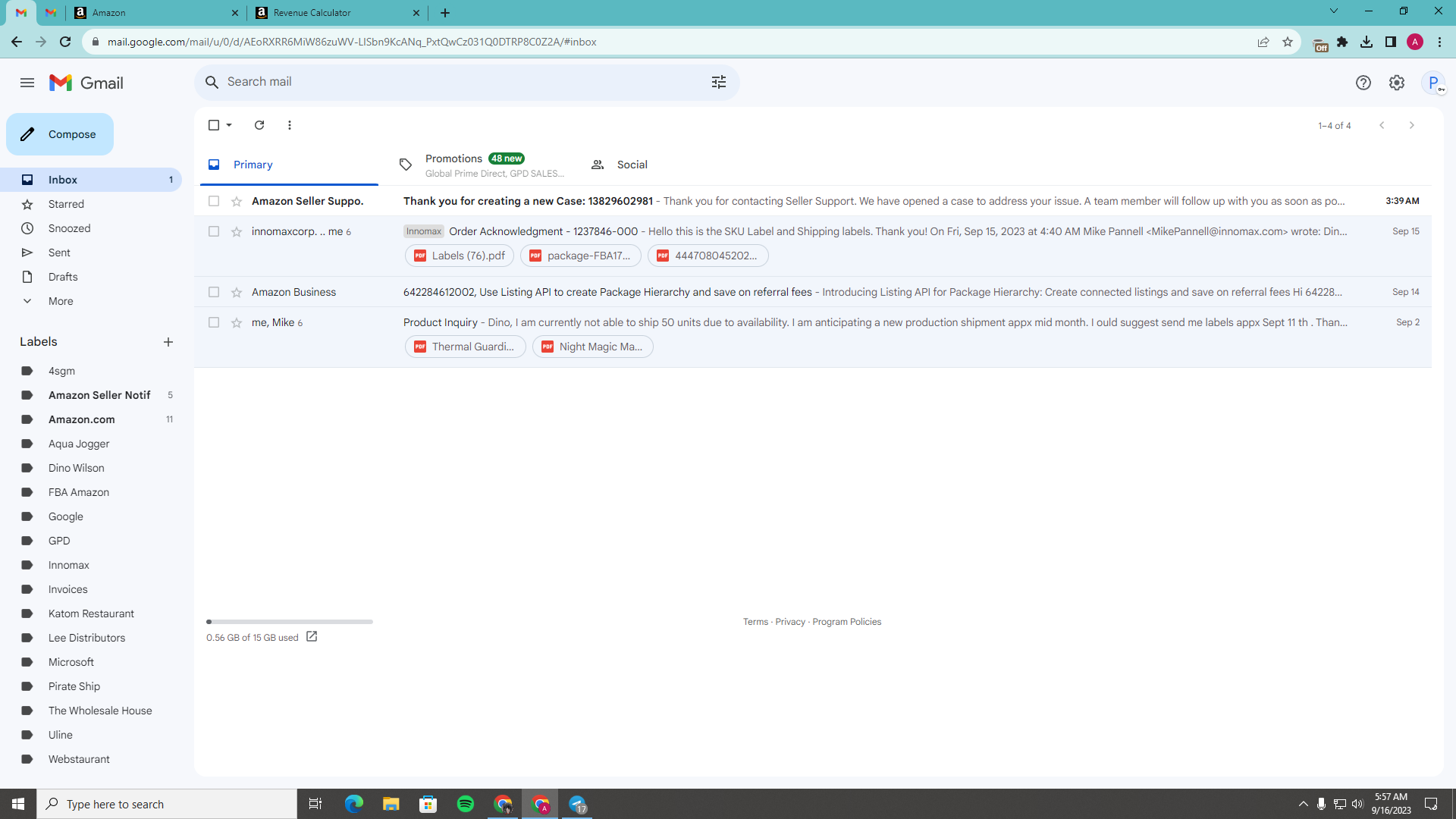1456x819 pixels.
Task: Open the 4sgm label
Action: tap(91, 371)
